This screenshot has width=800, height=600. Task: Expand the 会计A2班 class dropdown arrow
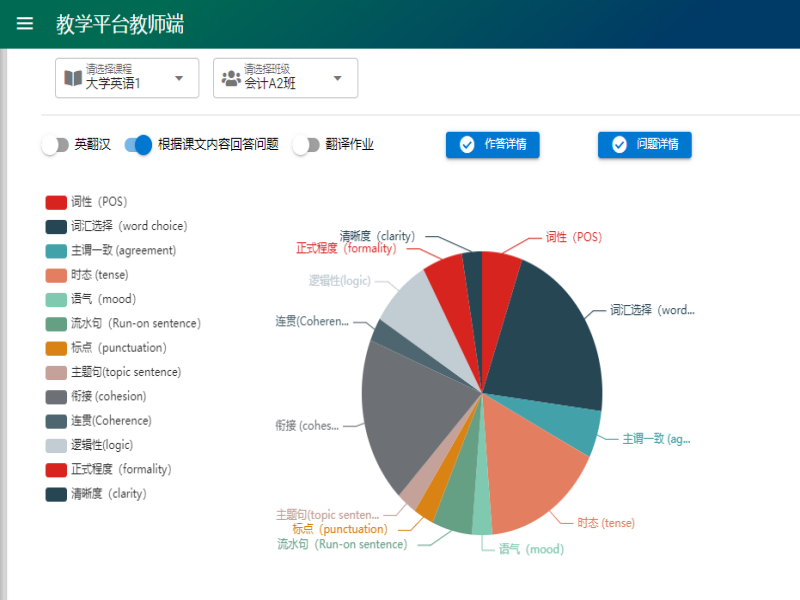(337, 78)
